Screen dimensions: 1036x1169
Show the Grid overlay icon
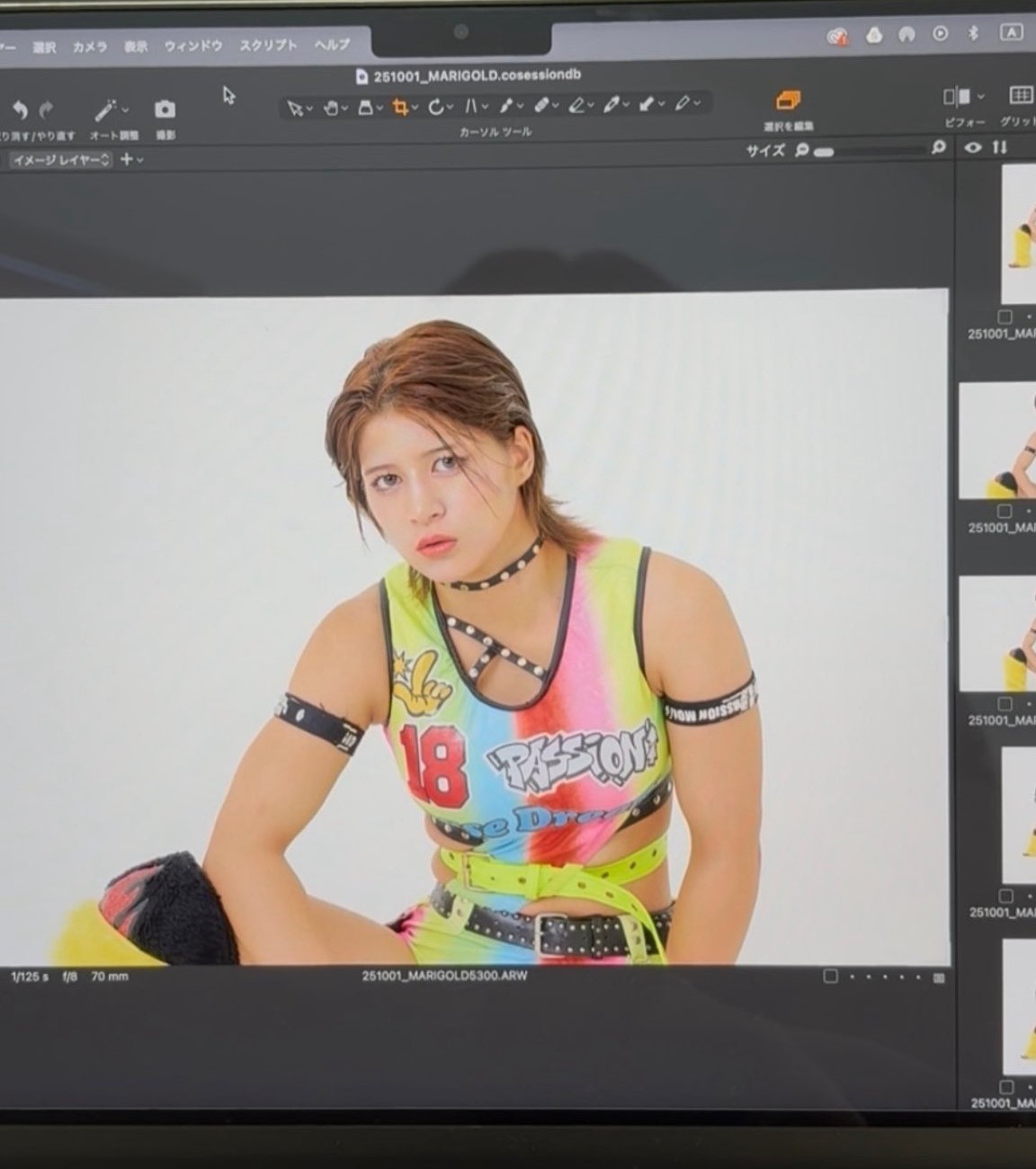1020,95
